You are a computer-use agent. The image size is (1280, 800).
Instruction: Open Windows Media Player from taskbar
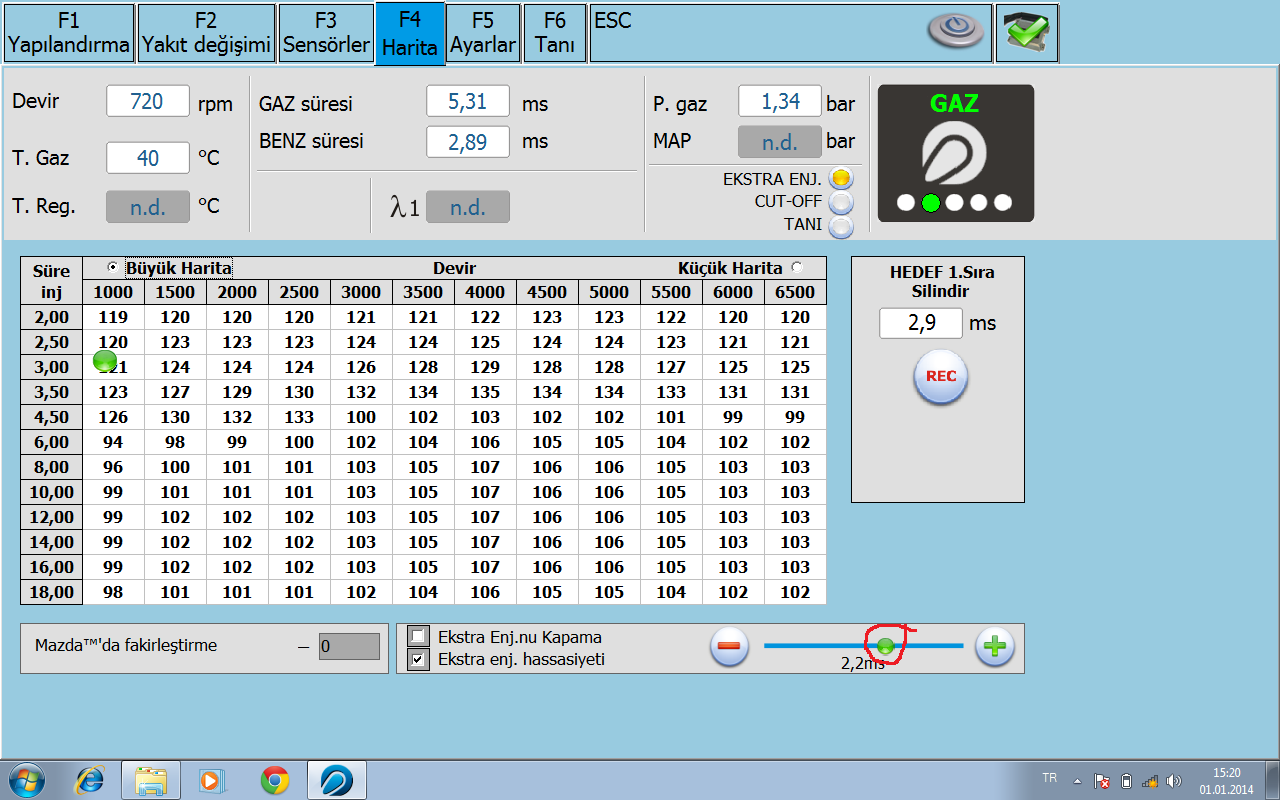pos(212,780)
